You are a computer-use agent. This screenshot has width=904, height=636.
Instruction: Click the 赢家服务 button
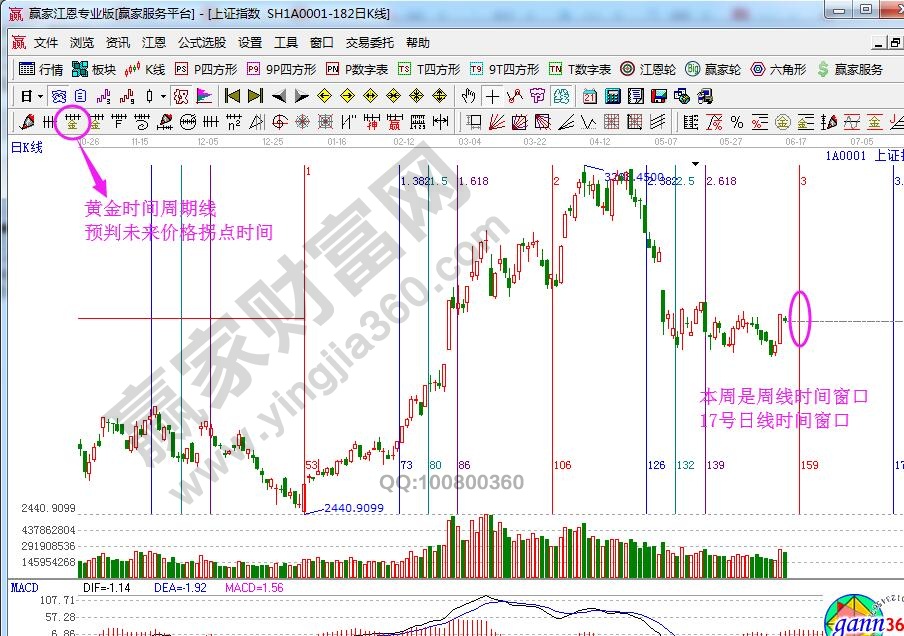(x=851, y=70)
